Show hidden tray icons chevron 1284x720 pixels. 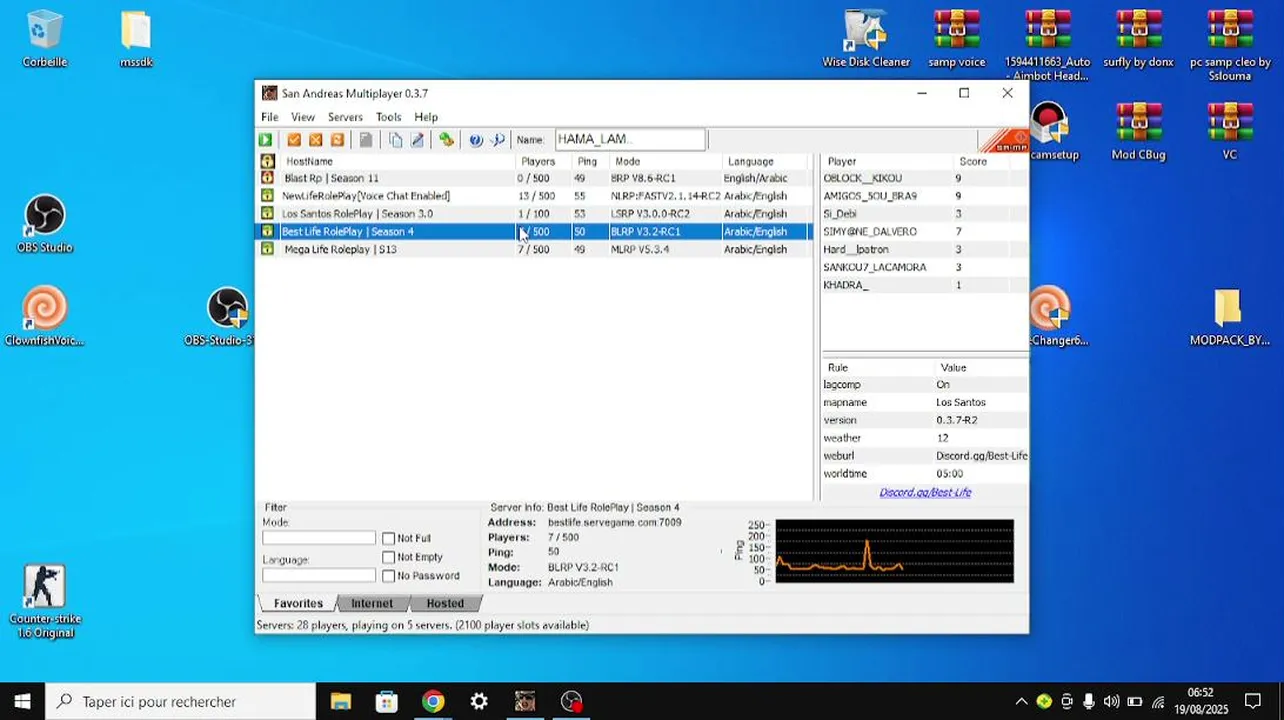click(x=1021, y=702)
